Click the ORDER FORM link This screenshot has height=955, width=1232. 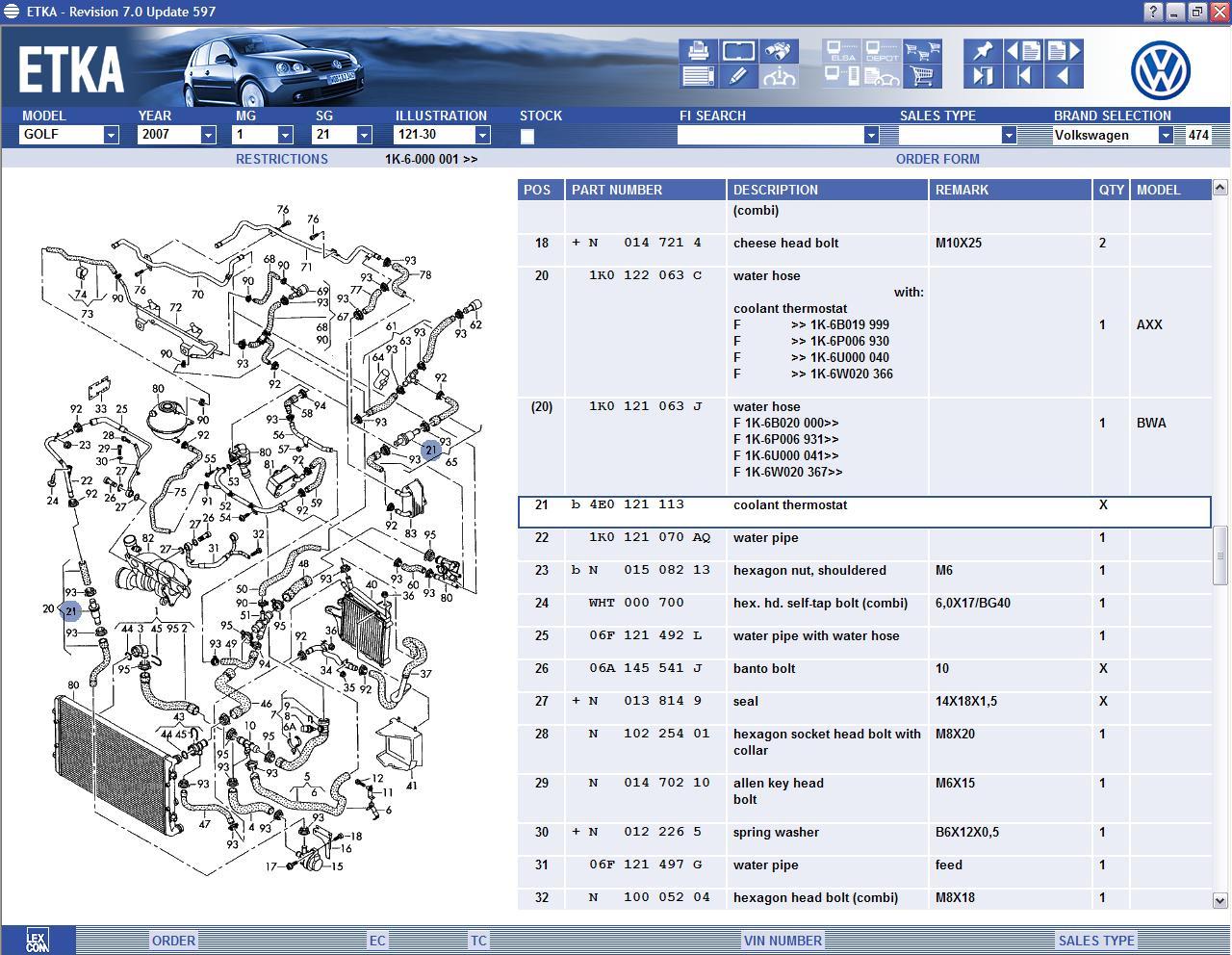coord(937,159)
